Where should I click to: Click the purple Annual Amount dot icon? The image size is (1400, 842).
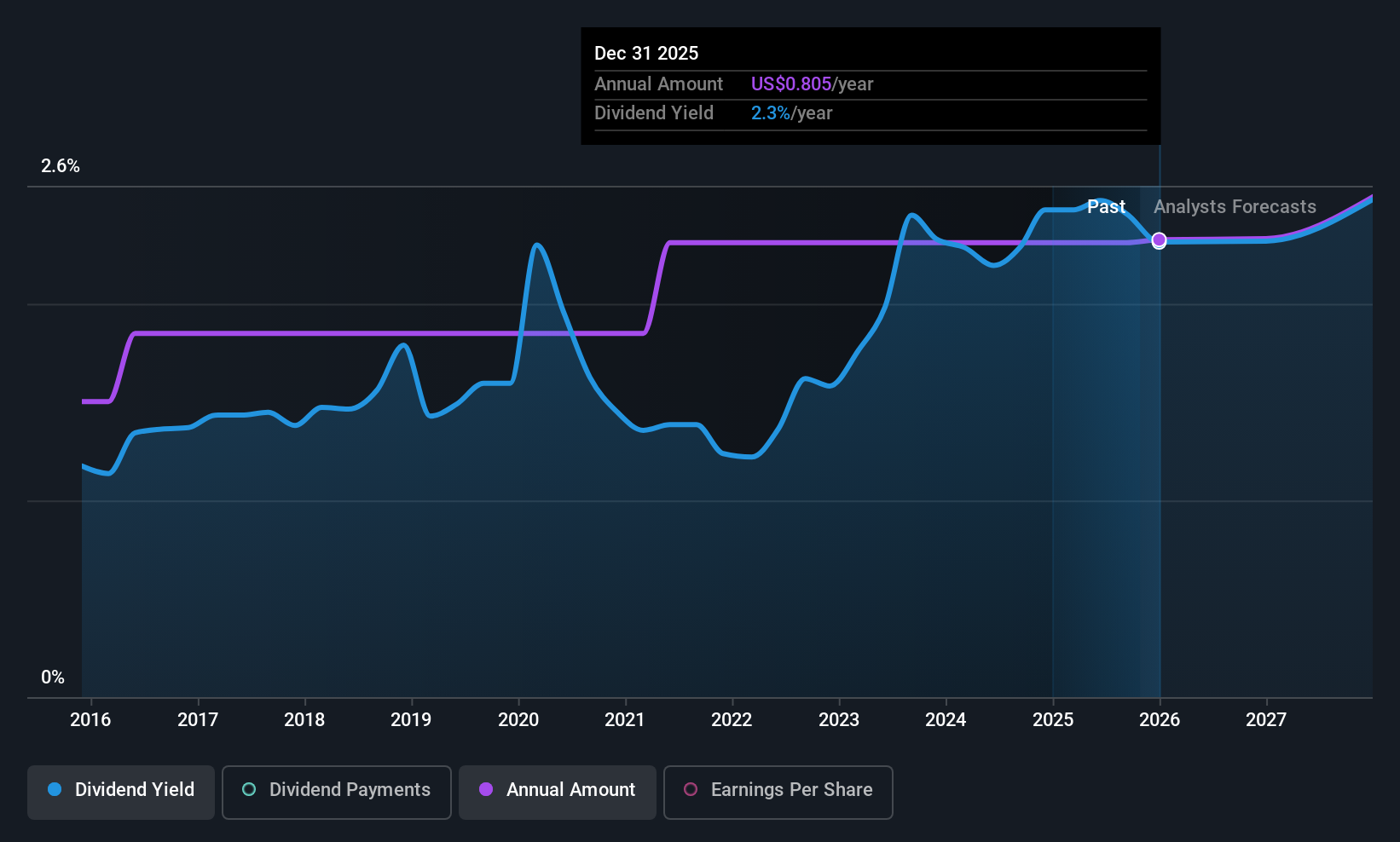pyautogui.click(x=485, y=790)
